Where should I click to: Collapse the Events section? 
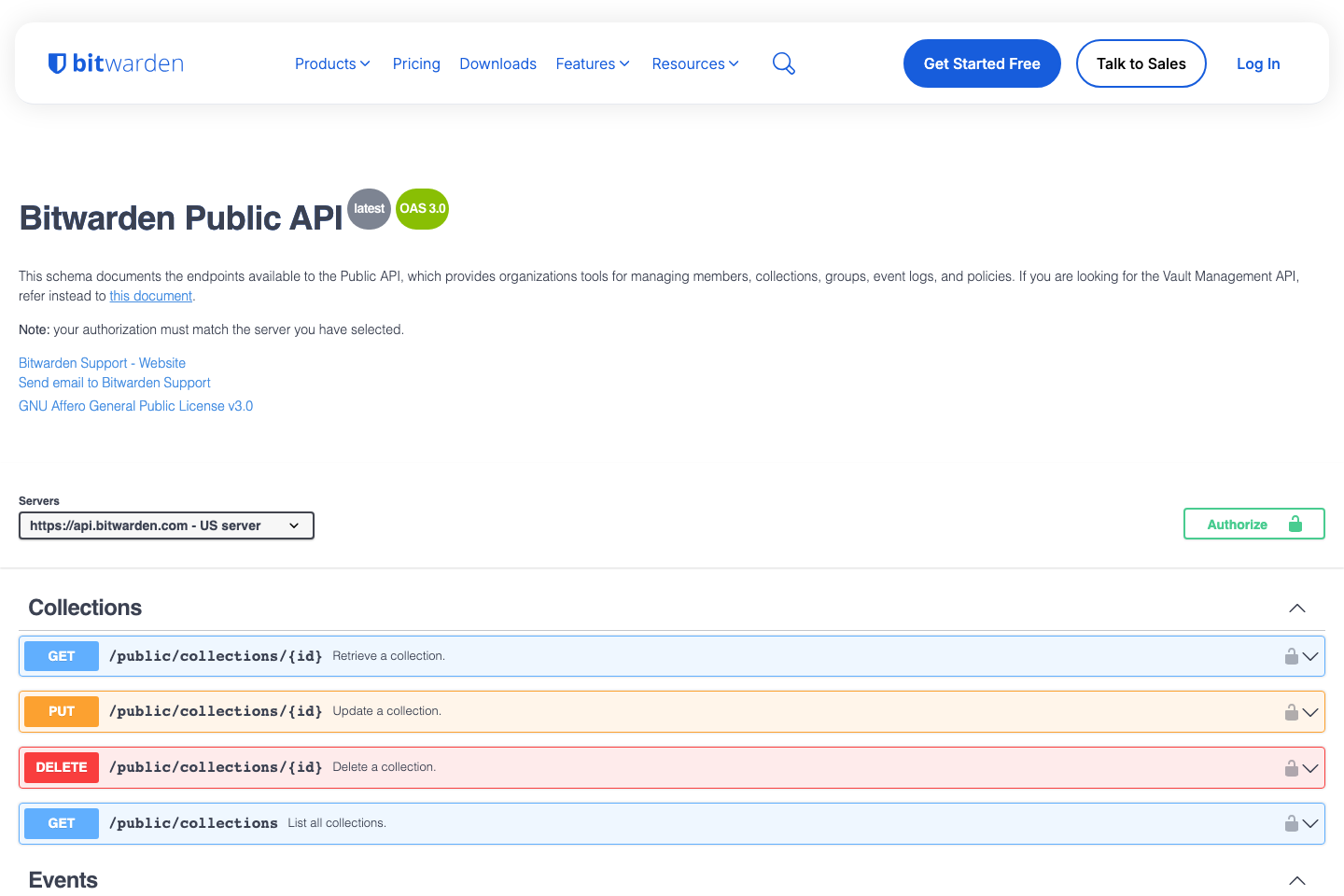click(1297, 880)
